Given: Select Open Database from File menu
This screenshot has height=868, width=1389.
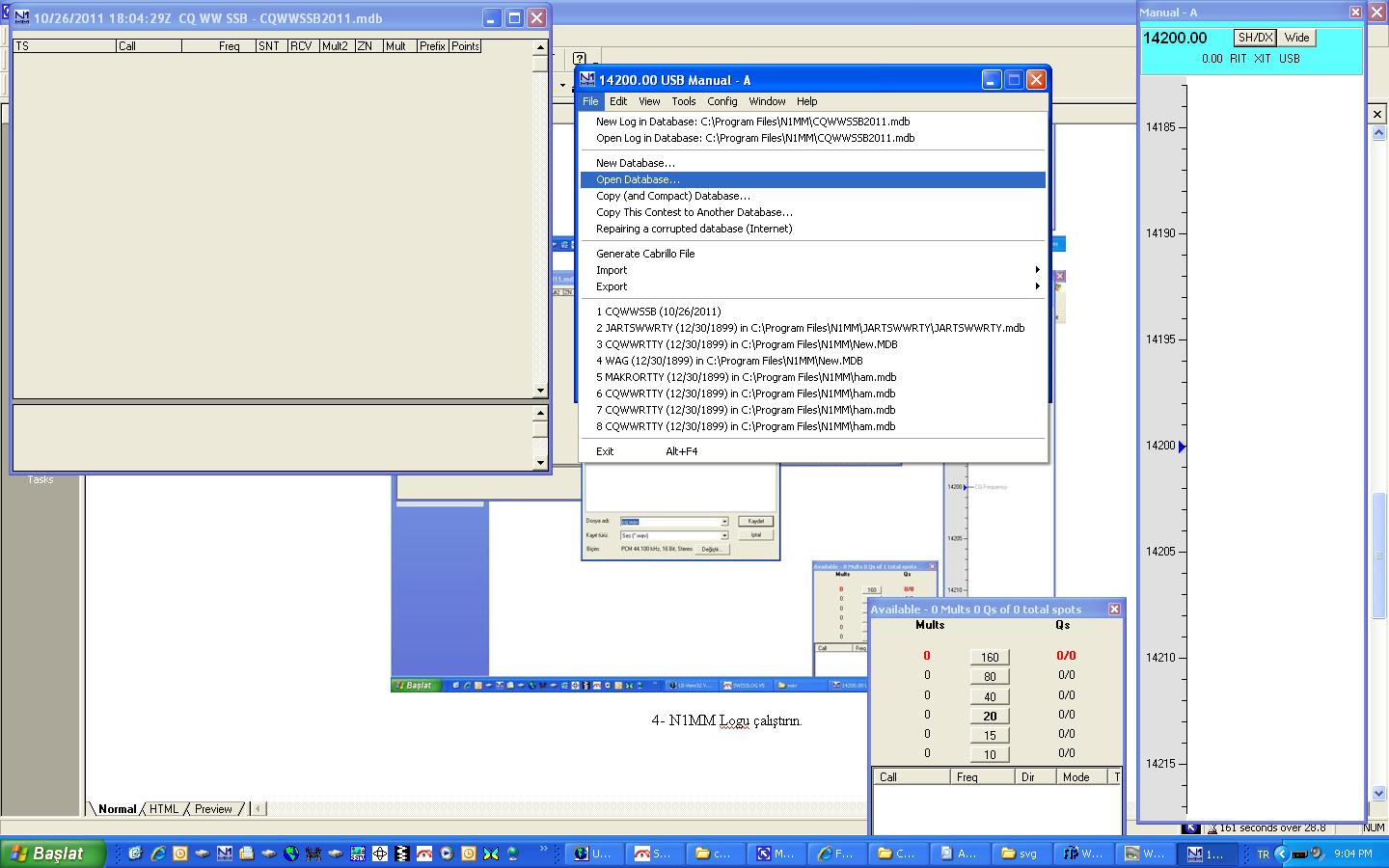Looking at the screenshot, I should coord(638,179).
